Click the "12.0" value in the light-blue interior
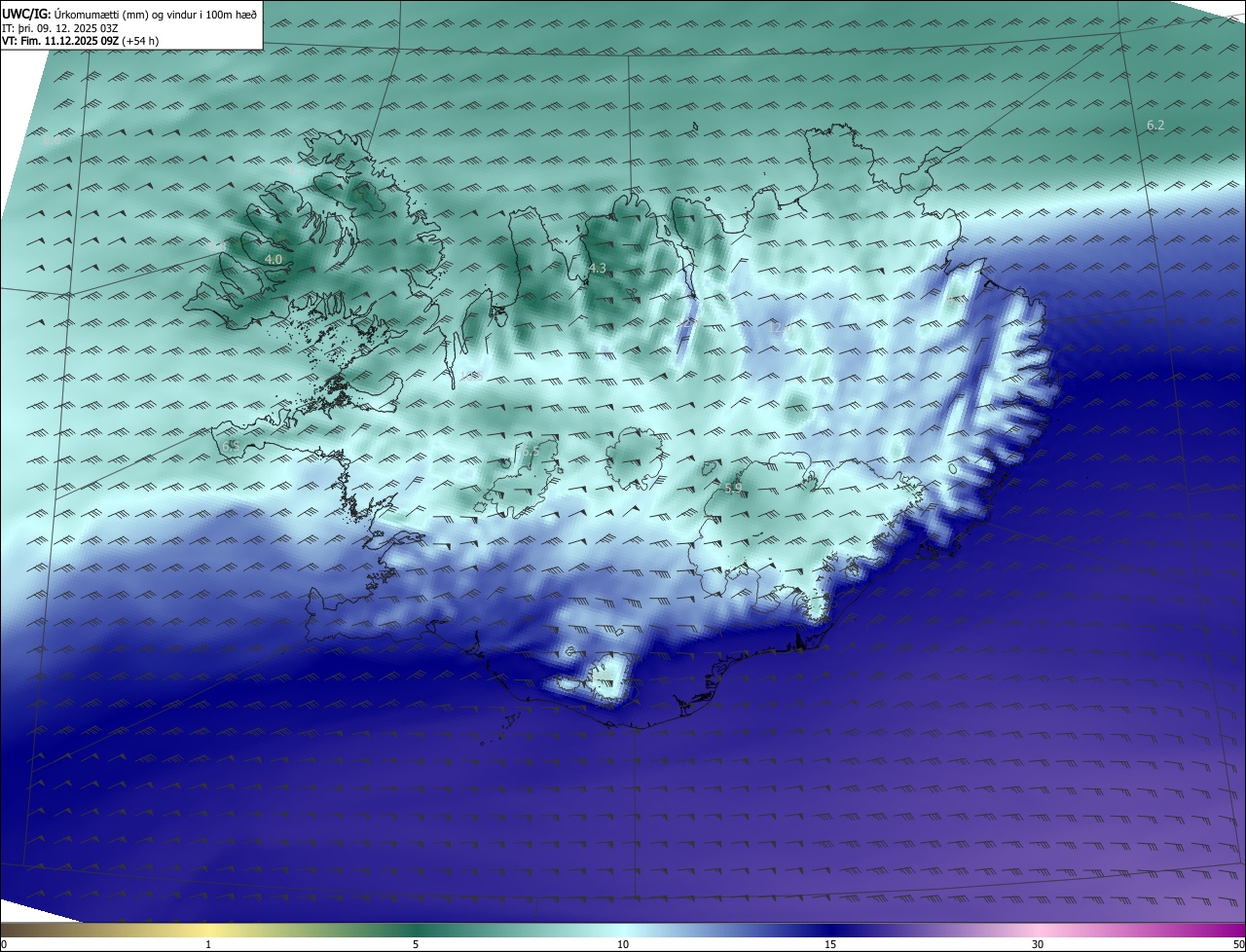 780,328
